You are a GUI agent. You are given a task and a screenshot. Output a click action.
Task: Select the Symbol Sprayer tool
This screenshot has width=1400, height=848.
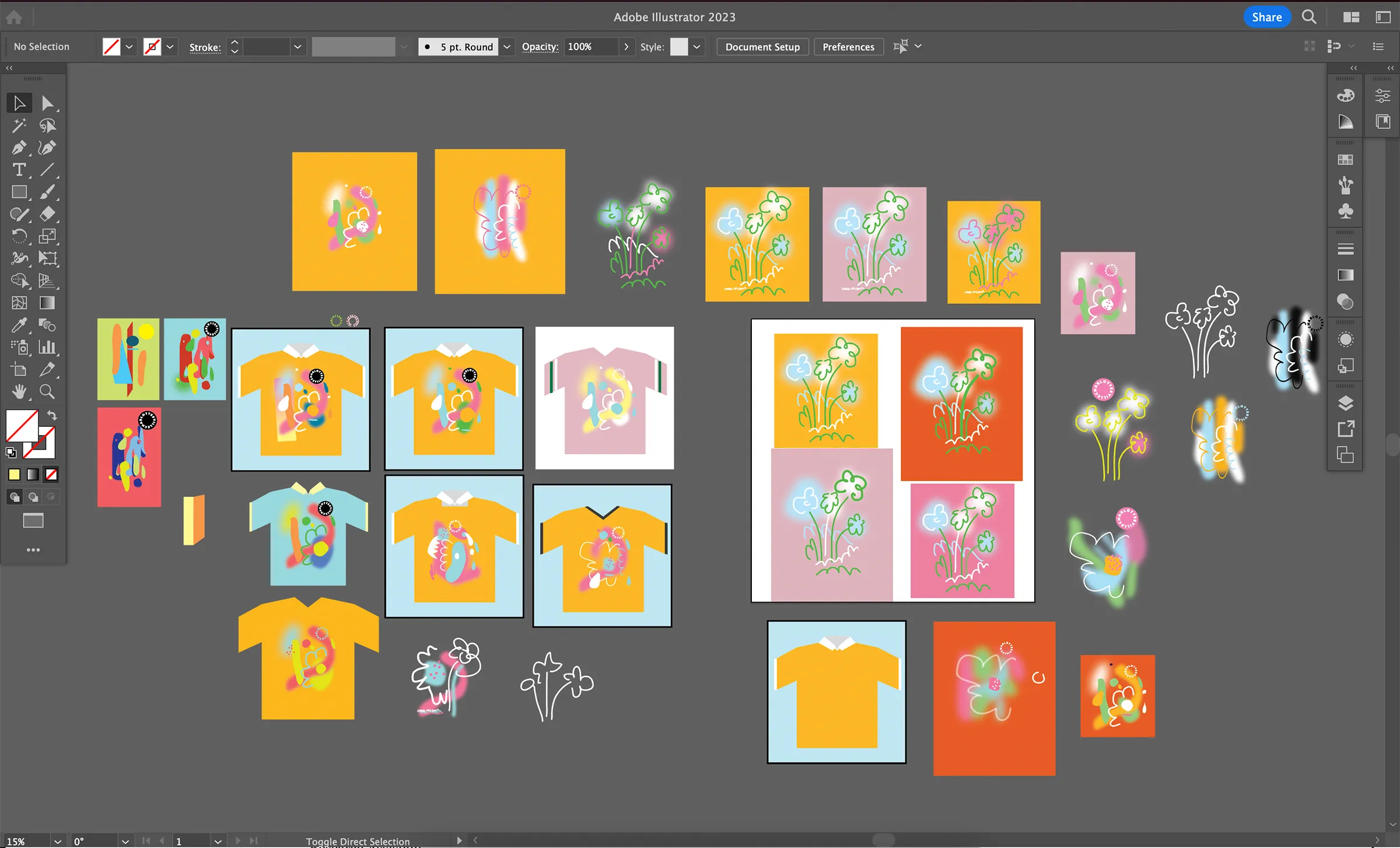coord(19,347)
